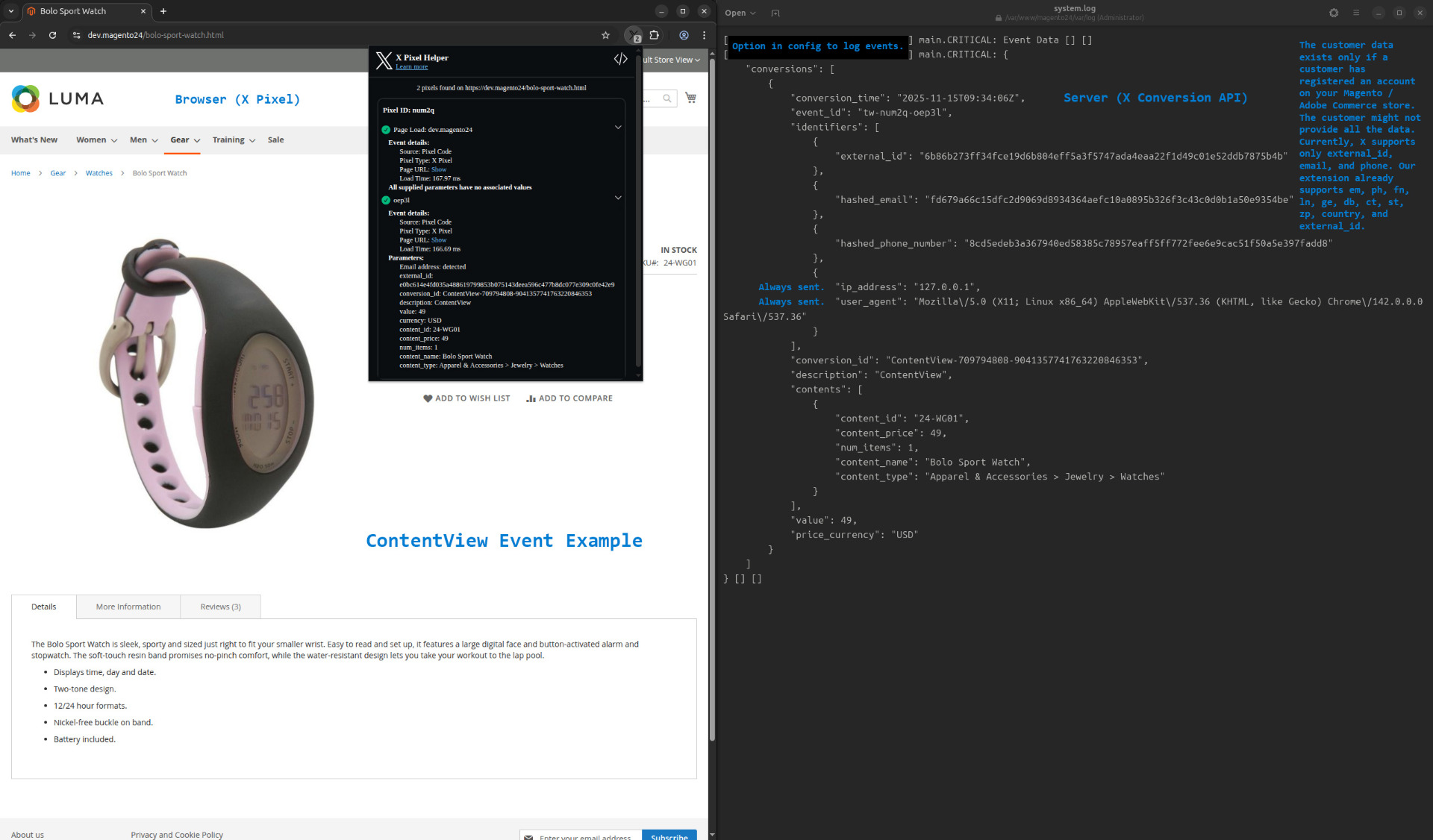
Task: Click the browser address bar URL
Action: tap(155, 35)
